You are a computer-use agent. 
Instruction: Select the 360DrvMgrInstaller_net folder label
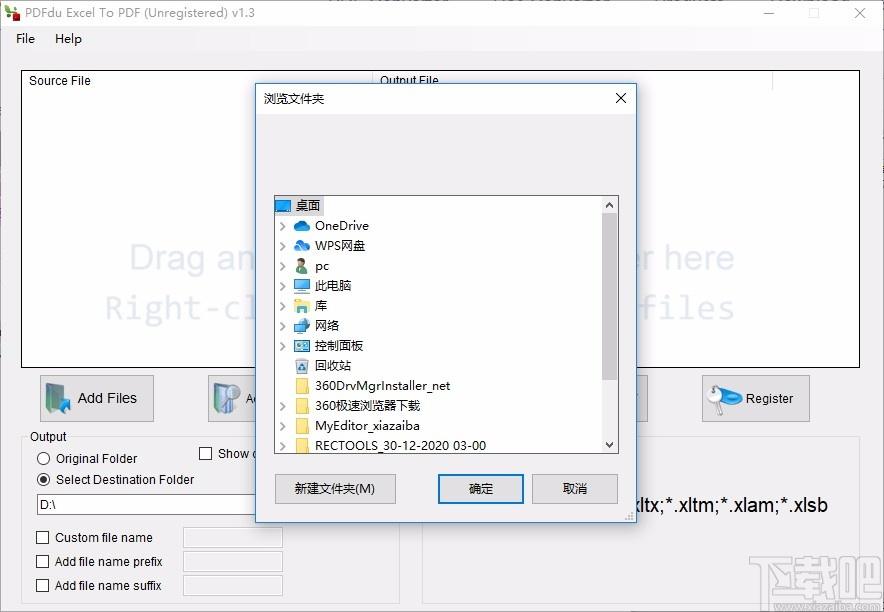383,386
